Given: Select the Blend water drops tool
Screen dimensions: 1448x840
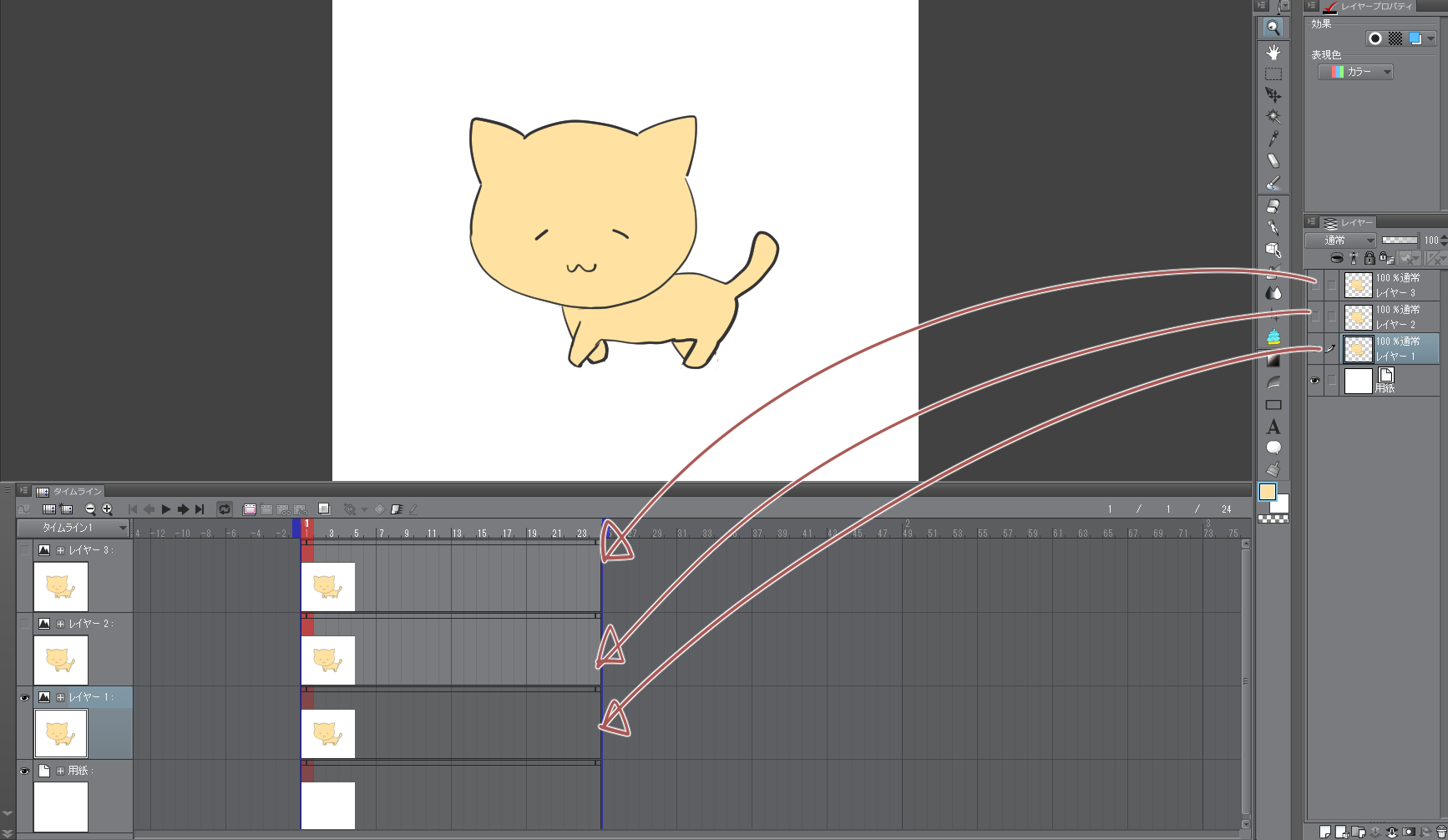Looking at the screenshot, I should click(x=1273, y=292).
